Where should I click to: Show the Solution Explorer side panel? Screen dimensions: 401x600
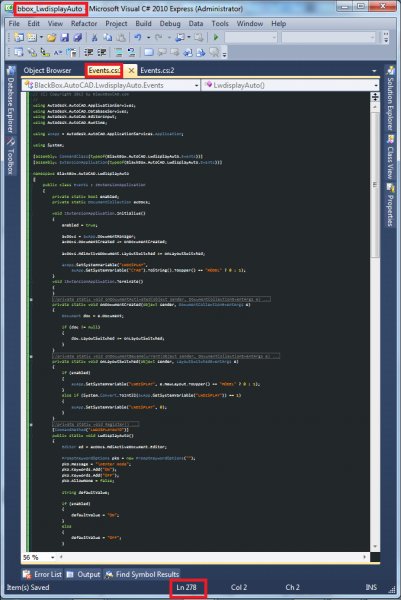point(390,99)
